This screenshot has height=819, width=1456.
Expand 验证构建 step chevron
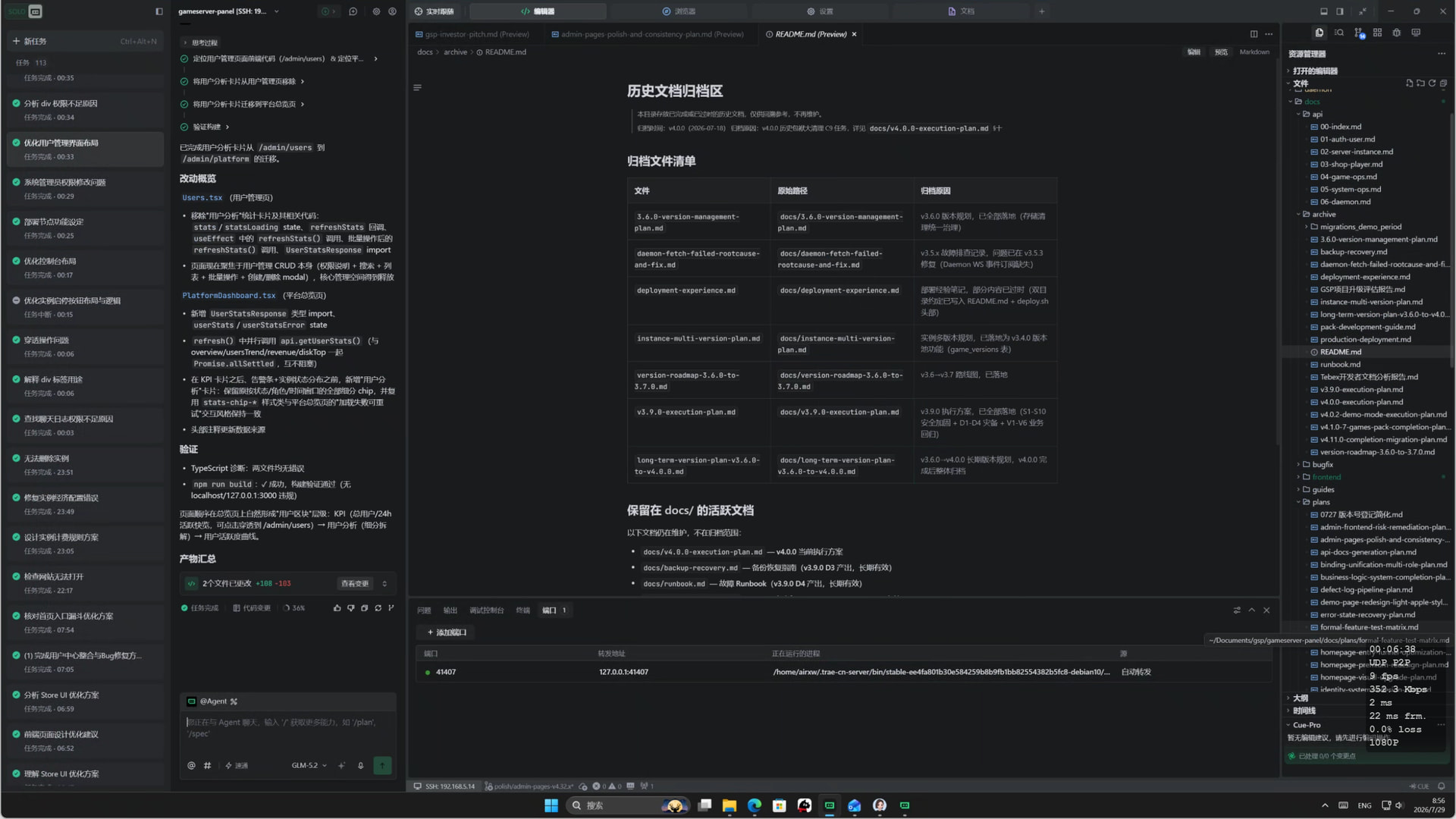tap(227, 127)
